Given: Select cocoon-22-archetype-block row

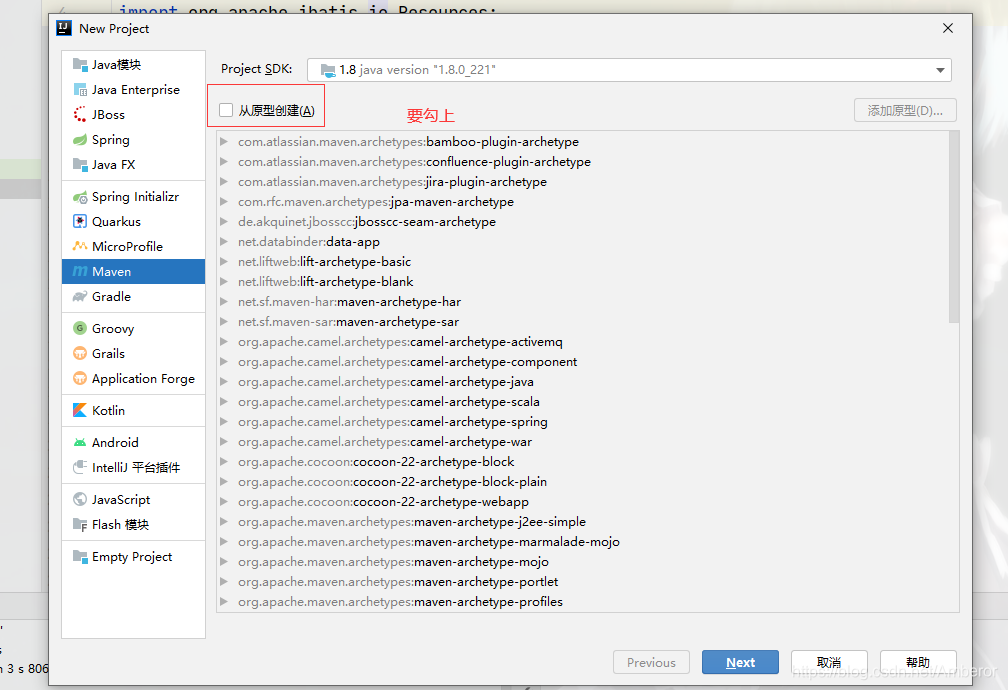Looking at the screenshot, I should click(x=582, y=462).
